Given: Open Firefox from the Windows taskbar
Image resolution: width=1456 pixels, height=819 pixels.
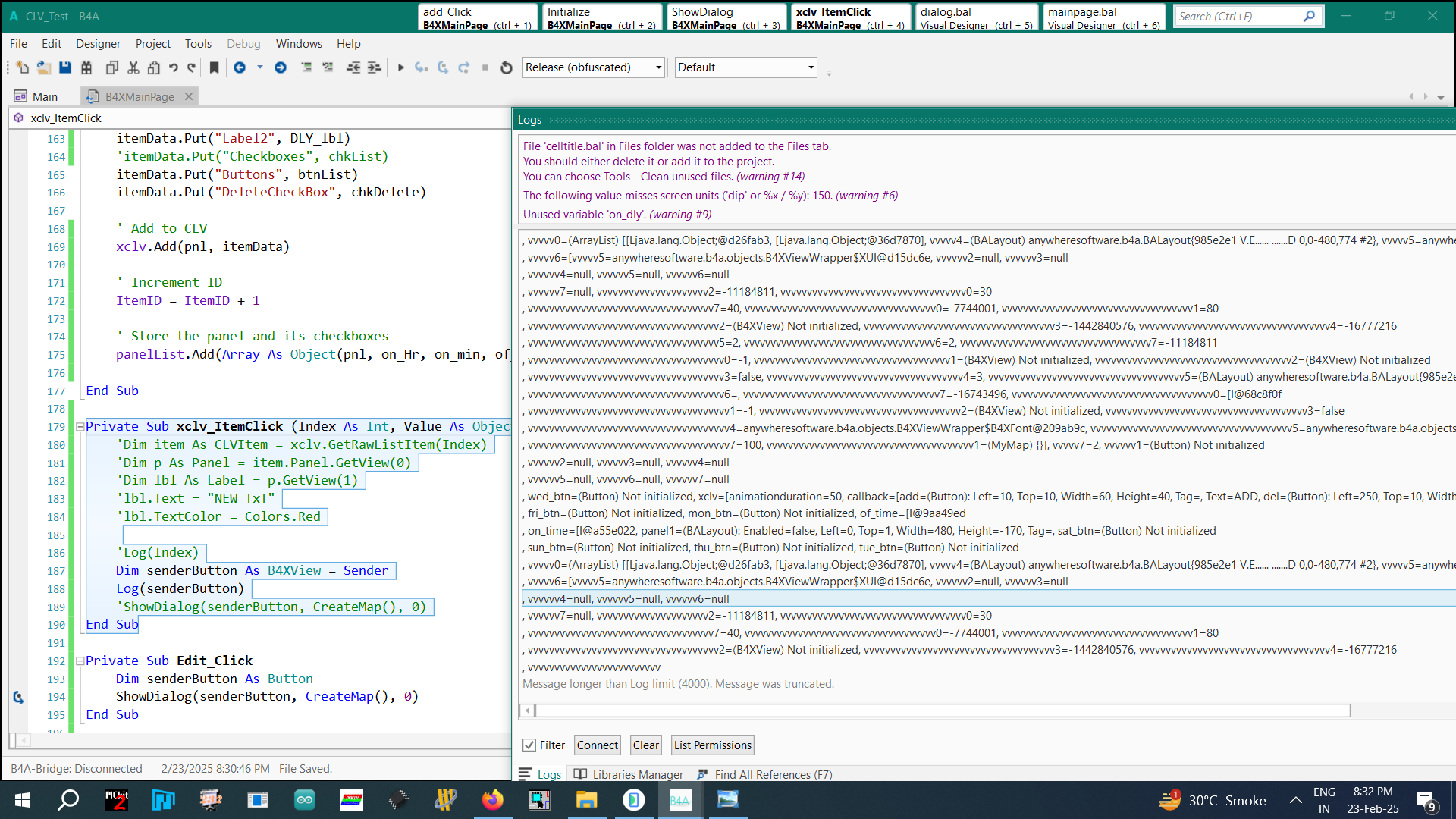Looking at the screenshot, I should pos(493,800).
